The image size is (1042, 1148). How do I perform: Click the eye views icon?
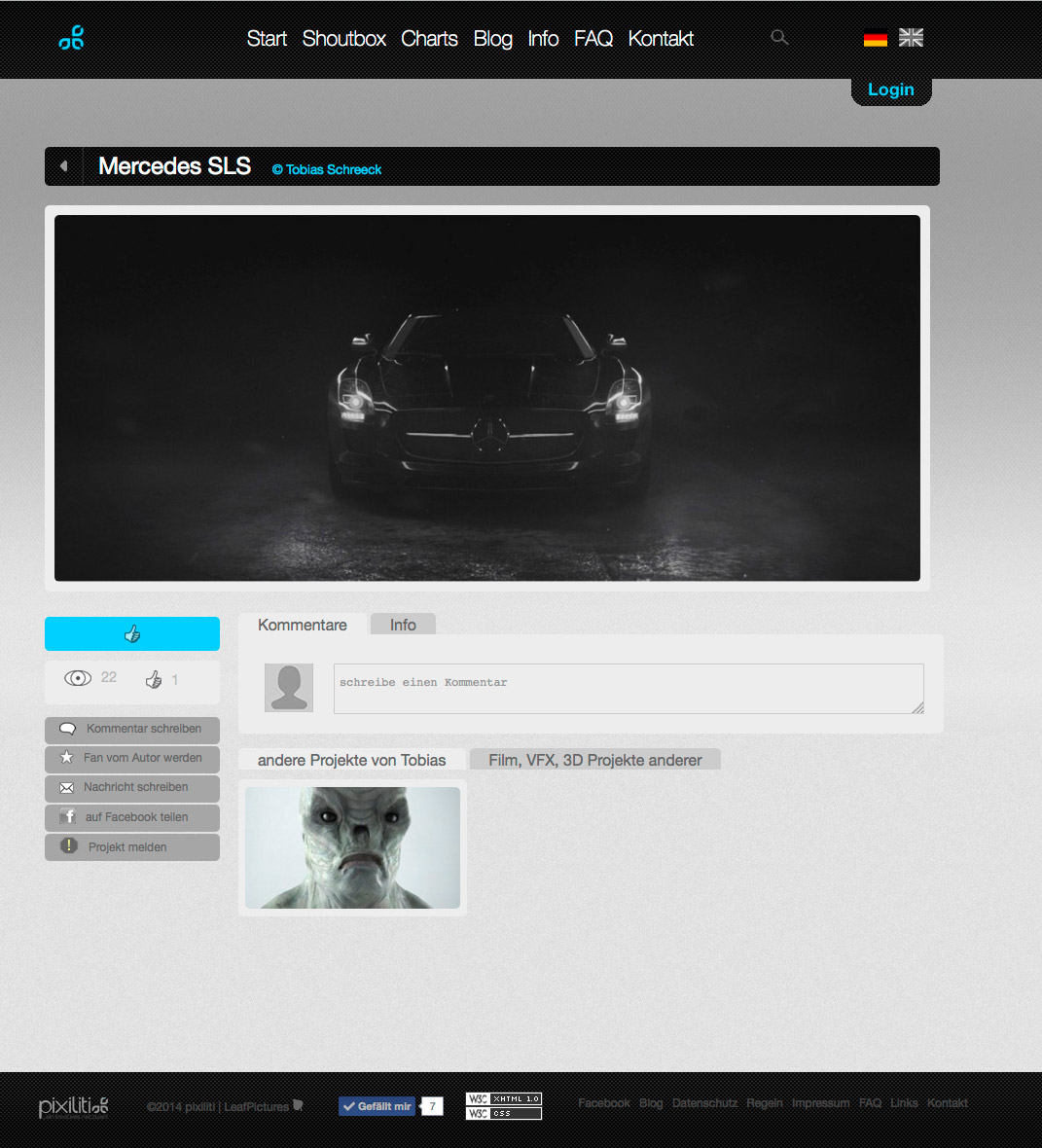coord(78,678)
